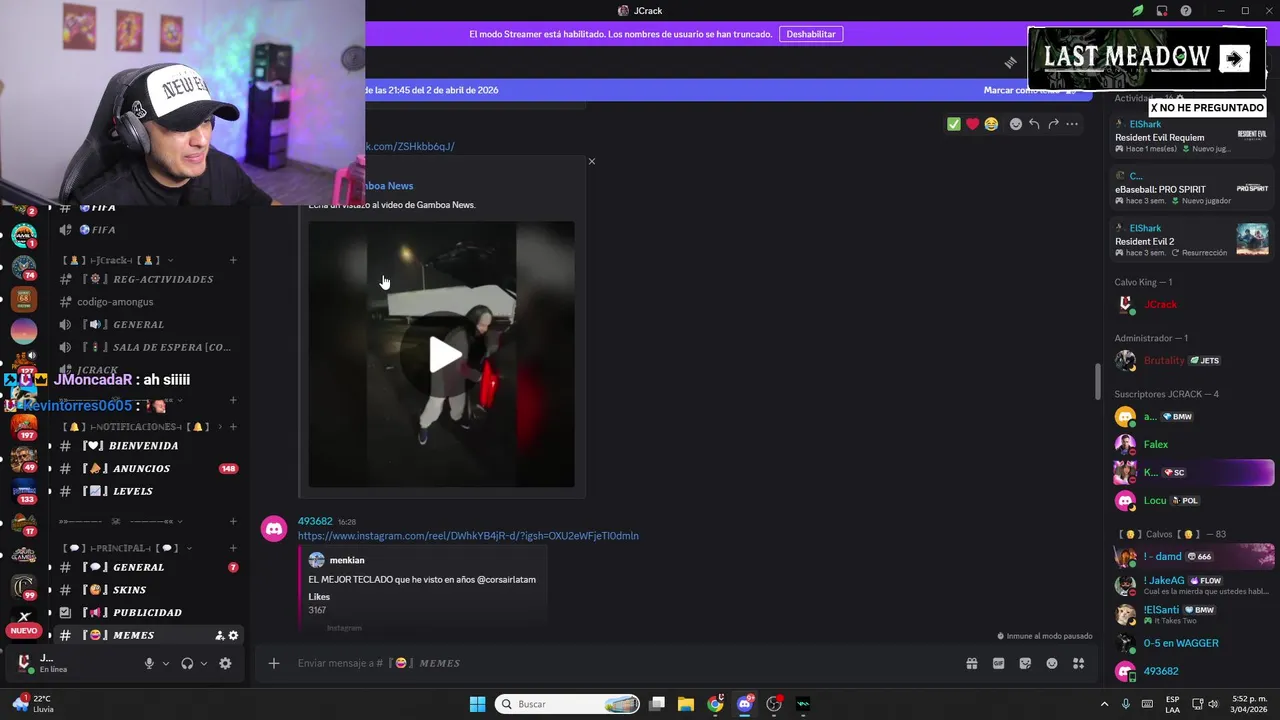Open the headphones output options arrow
The width and height of the screenshot is (1280, 720).
(x=204, y=663)
